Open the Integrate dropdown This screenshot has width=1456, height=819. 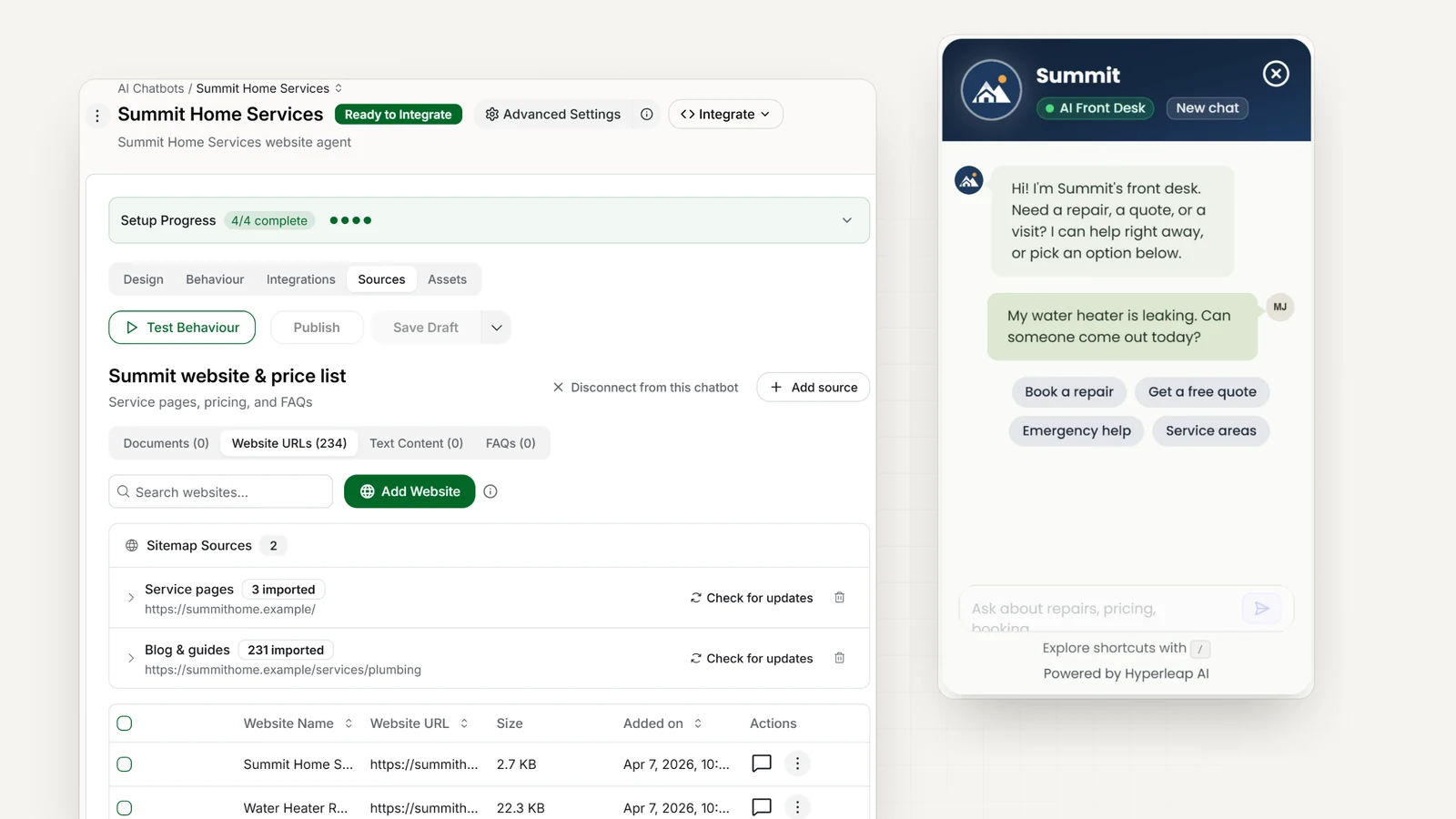[x=725, y=115]
